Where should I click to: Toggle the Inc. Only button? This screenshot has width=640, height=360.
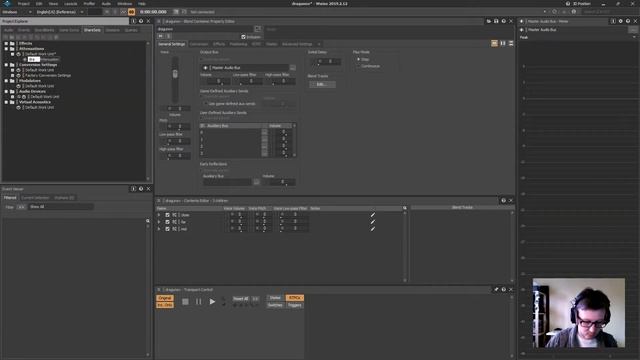tap(165, 305)
